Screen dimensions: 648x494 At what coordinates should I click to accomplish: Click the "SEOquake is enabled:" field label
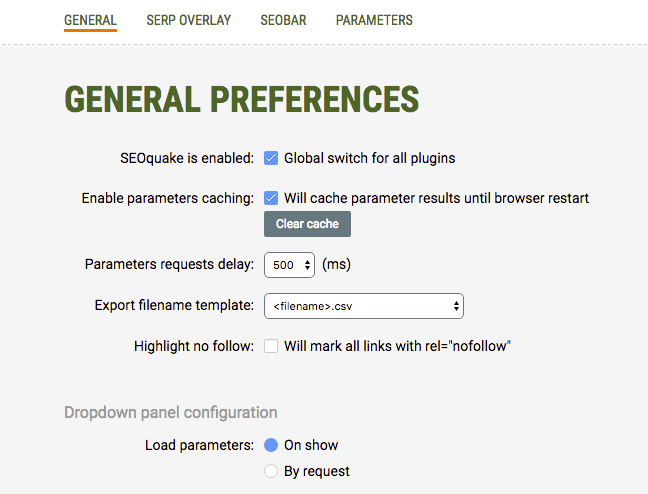[x=187, y=158]
